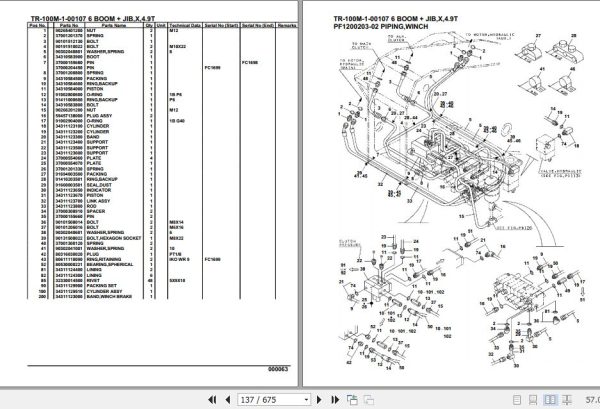
Task: Click the Qty column header
Action: (x=149, y=25)
